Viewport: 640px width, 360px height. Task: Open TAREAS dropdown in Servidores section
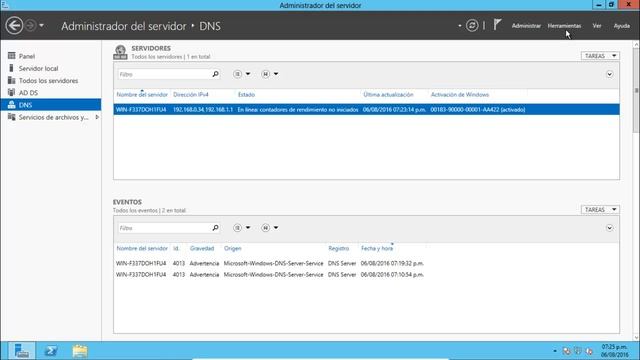(600, 56)
